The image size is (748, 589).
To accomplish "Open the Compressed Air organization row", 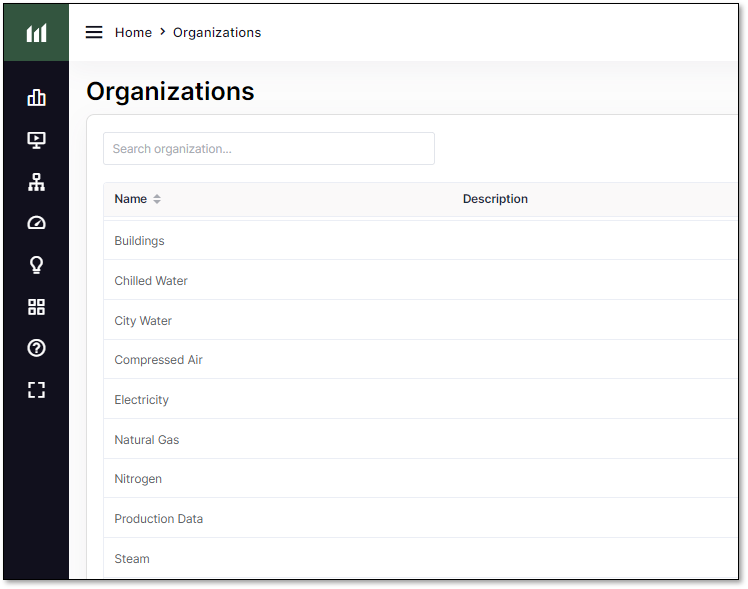I will (420, 360).
